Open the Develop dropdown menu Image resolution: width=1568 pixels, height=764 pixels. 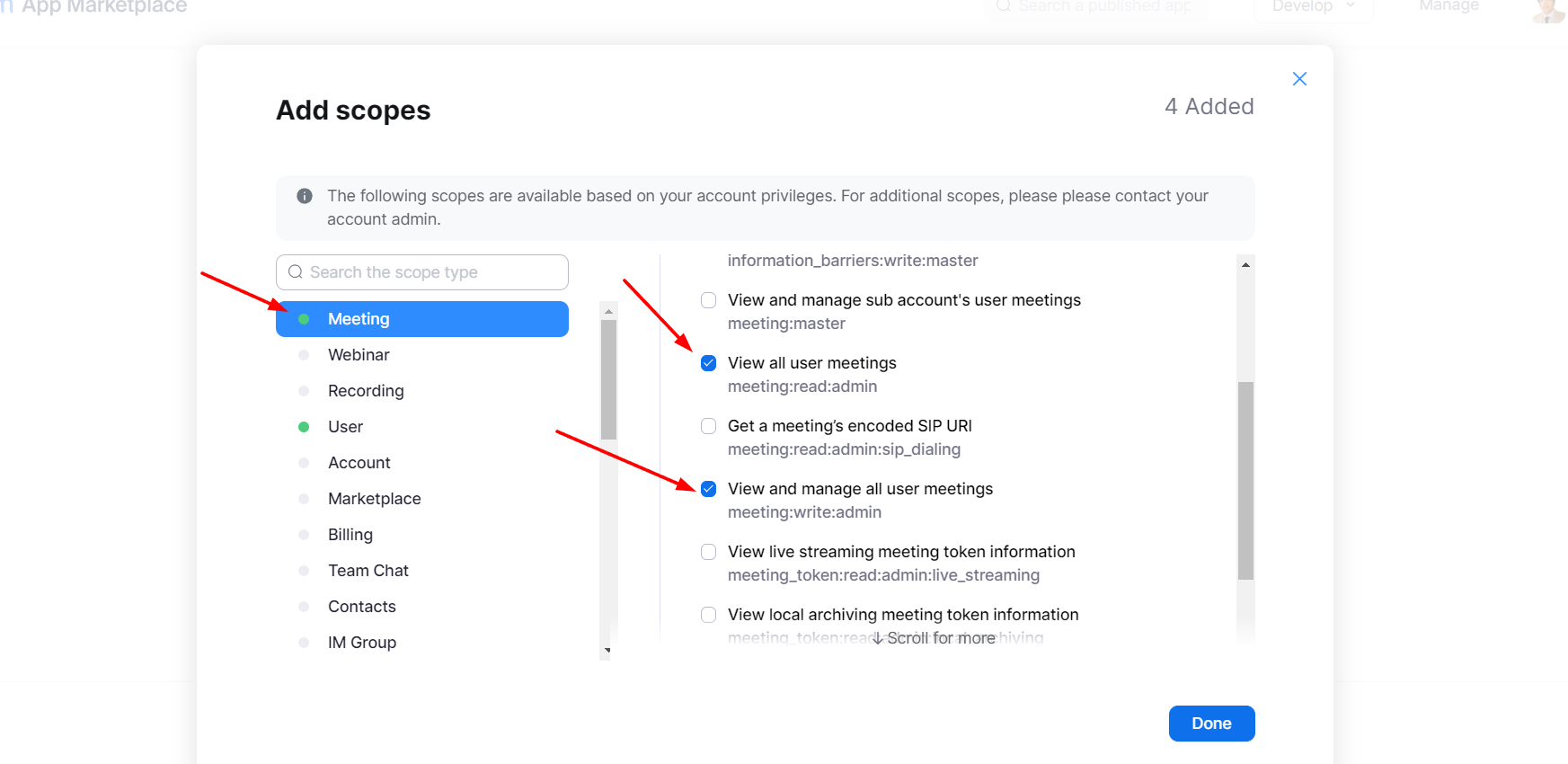click(x=1312, y=7)
